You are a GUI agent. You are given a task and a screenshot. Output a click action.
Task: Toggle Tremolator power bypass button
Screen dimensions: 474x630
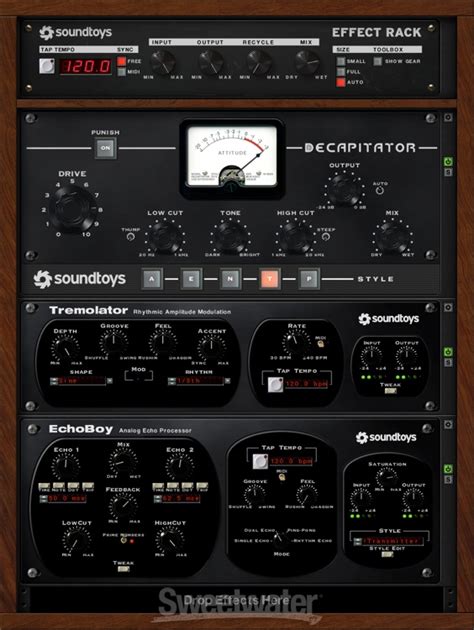[x=448, y=352]
